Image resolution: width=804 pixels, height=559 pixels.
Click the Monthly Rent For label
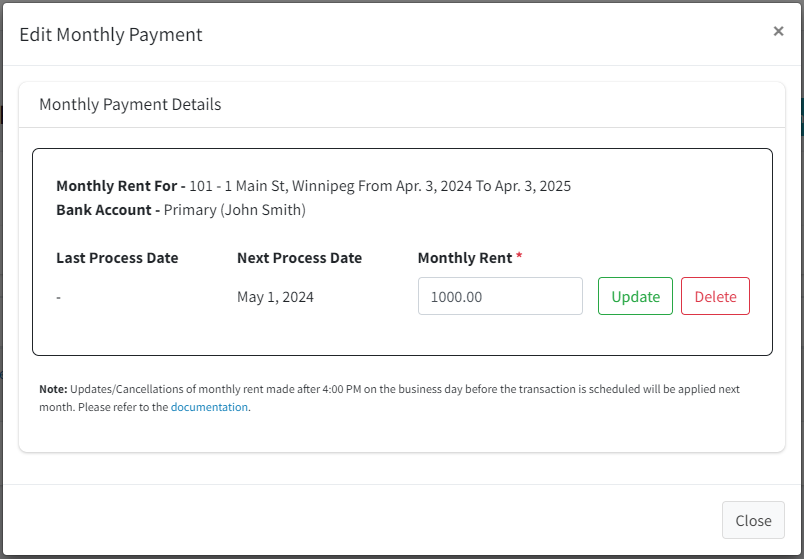[120, 186]
